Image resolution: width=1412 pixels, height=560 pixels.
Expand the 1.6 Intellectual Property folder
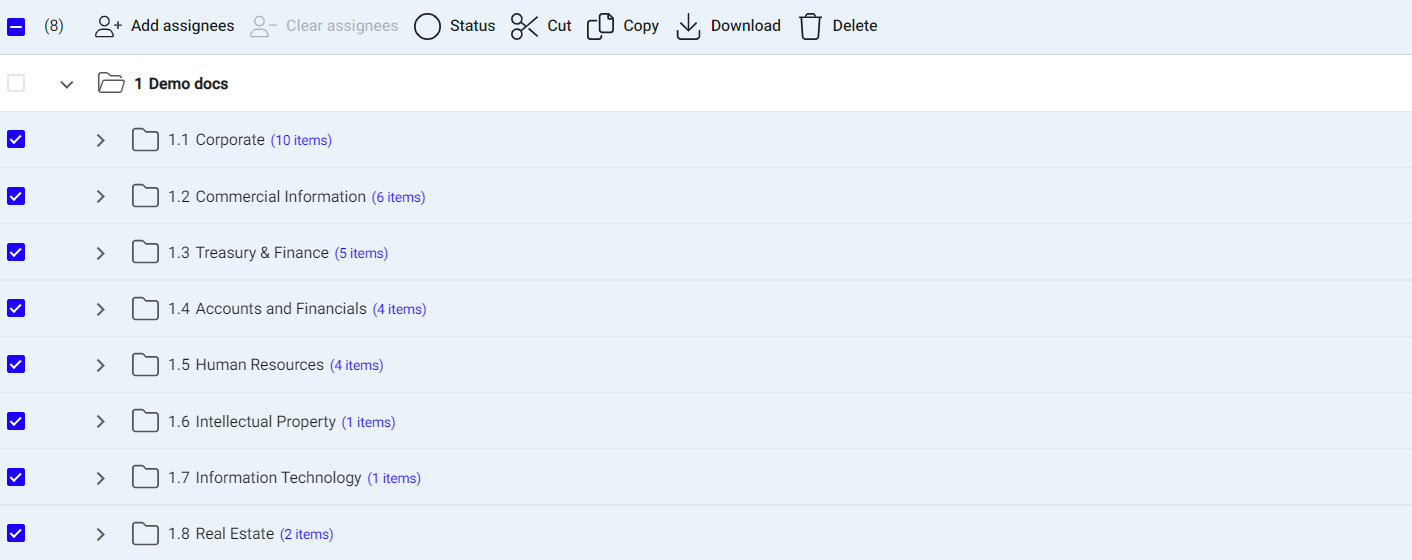tap(100, 421)
